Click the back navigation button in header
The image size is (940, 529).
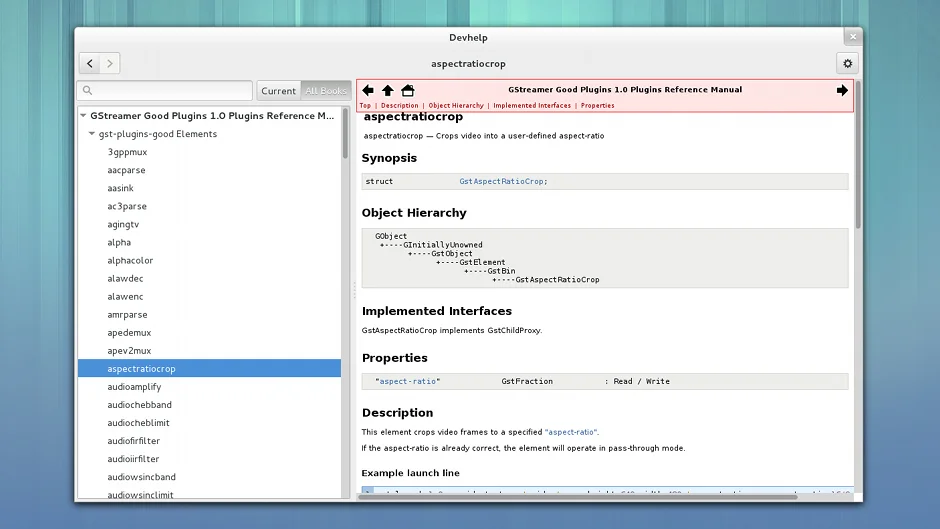[x=90, y=63]
